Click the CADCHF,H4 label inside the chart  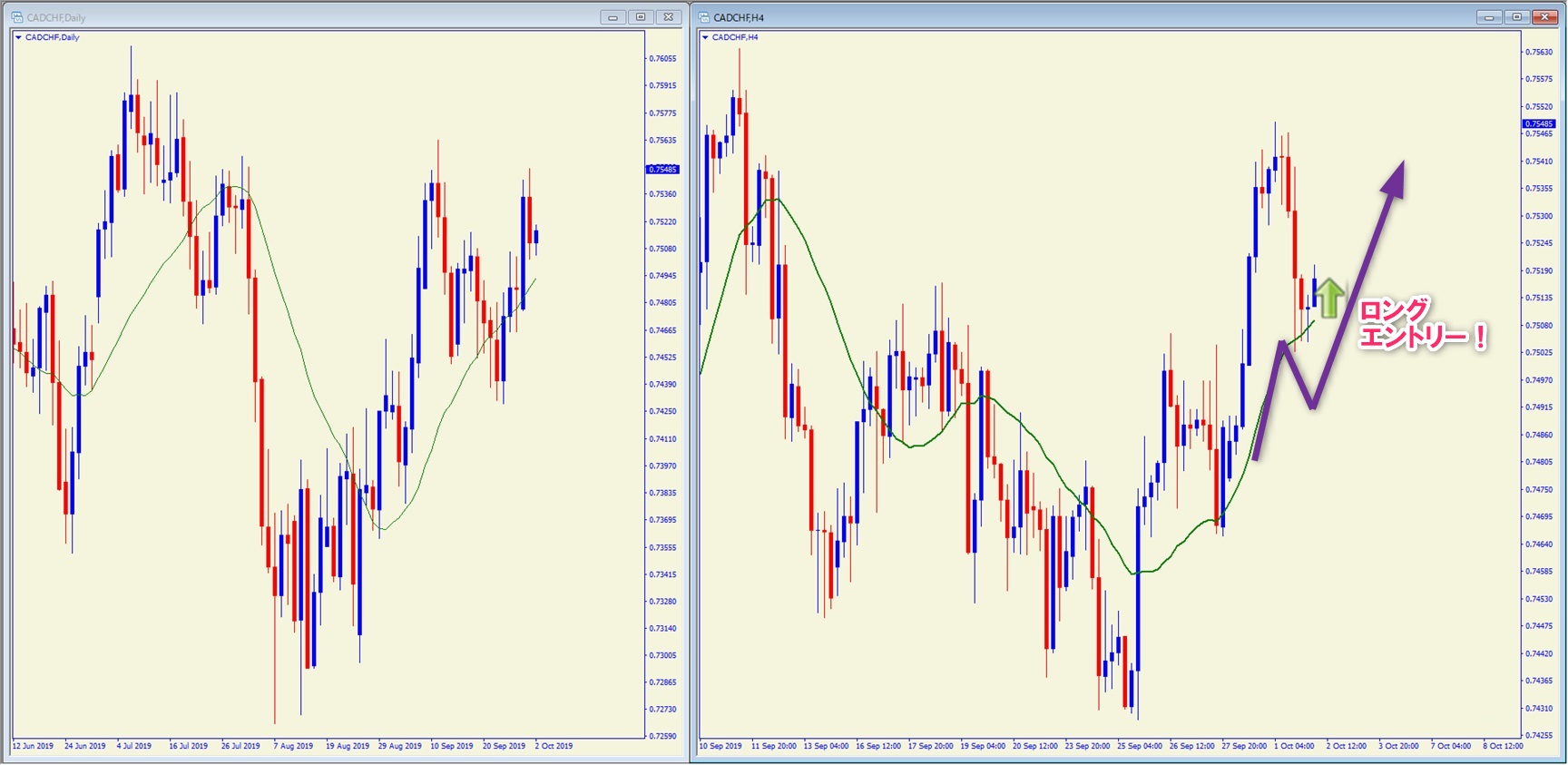pos(735,37)
